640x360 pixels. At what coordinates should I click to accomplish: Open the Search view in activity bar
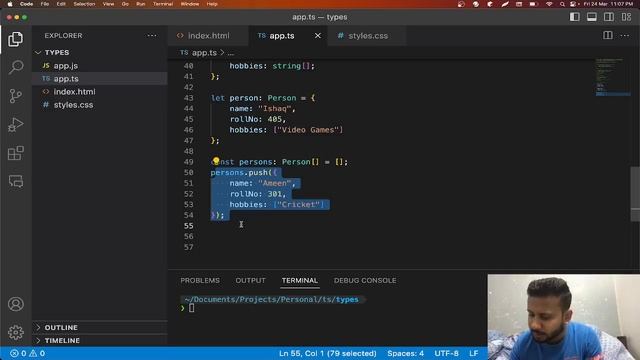click(16, 67)
